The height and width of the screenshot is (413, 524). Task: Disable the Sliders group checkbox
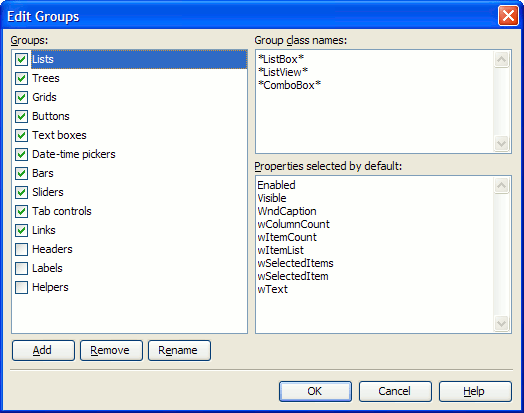(21, 192)
